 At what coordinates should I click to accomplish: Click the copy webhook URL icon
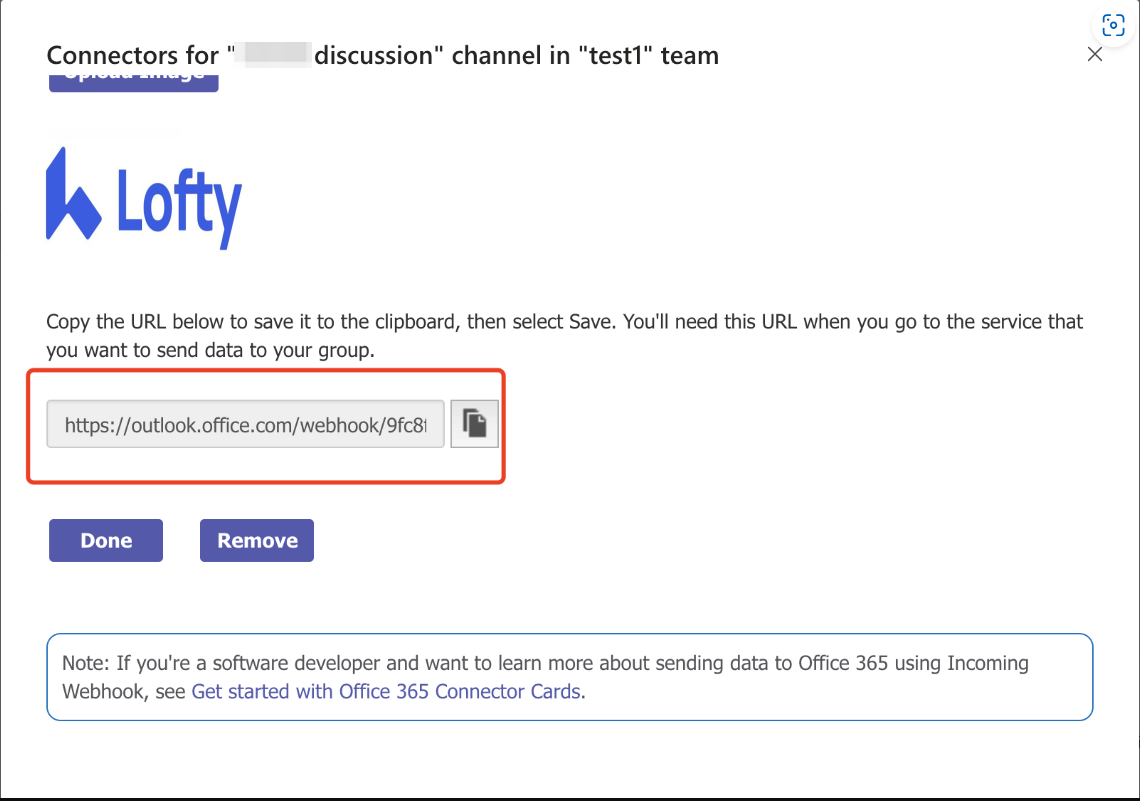tap(475, 425)
